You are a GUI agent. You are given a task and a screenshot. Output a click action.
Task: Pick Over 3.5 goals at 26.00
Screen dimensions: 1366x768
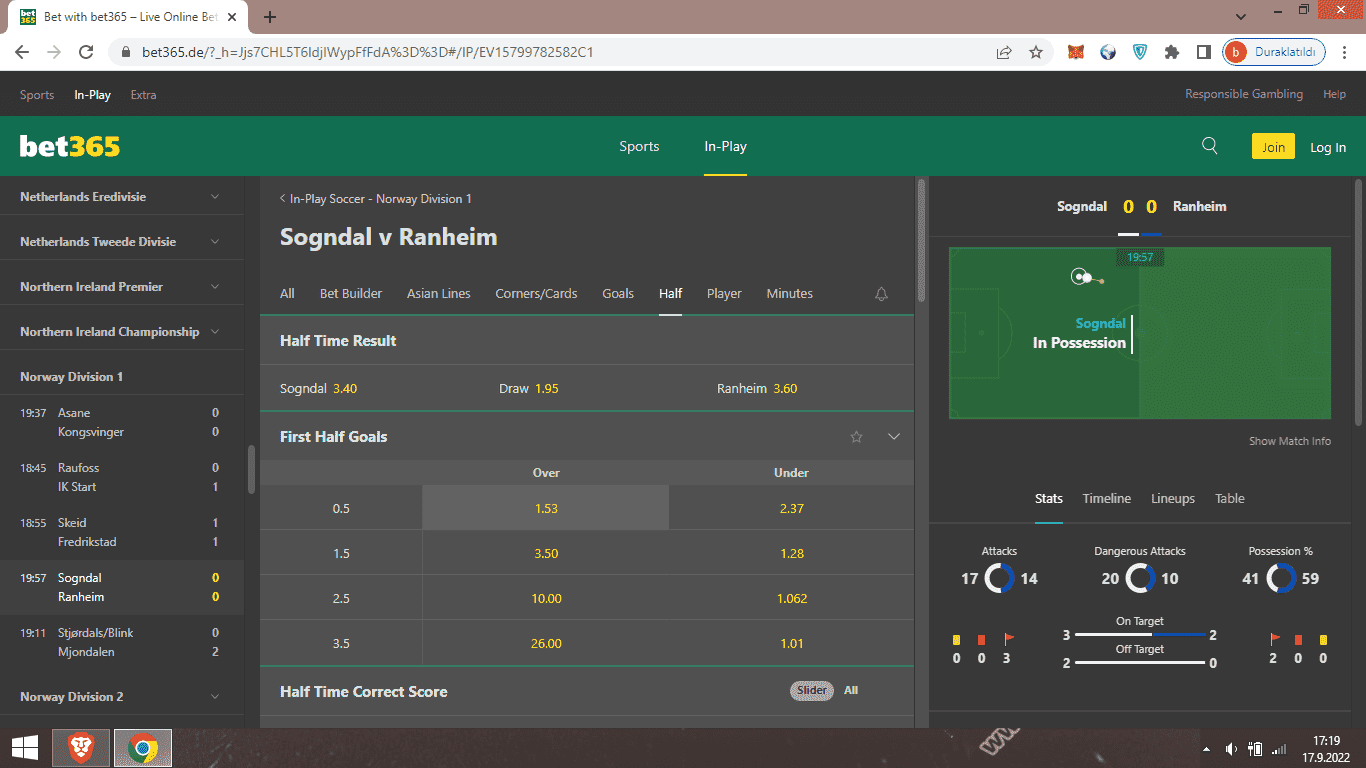click(546, 643)
